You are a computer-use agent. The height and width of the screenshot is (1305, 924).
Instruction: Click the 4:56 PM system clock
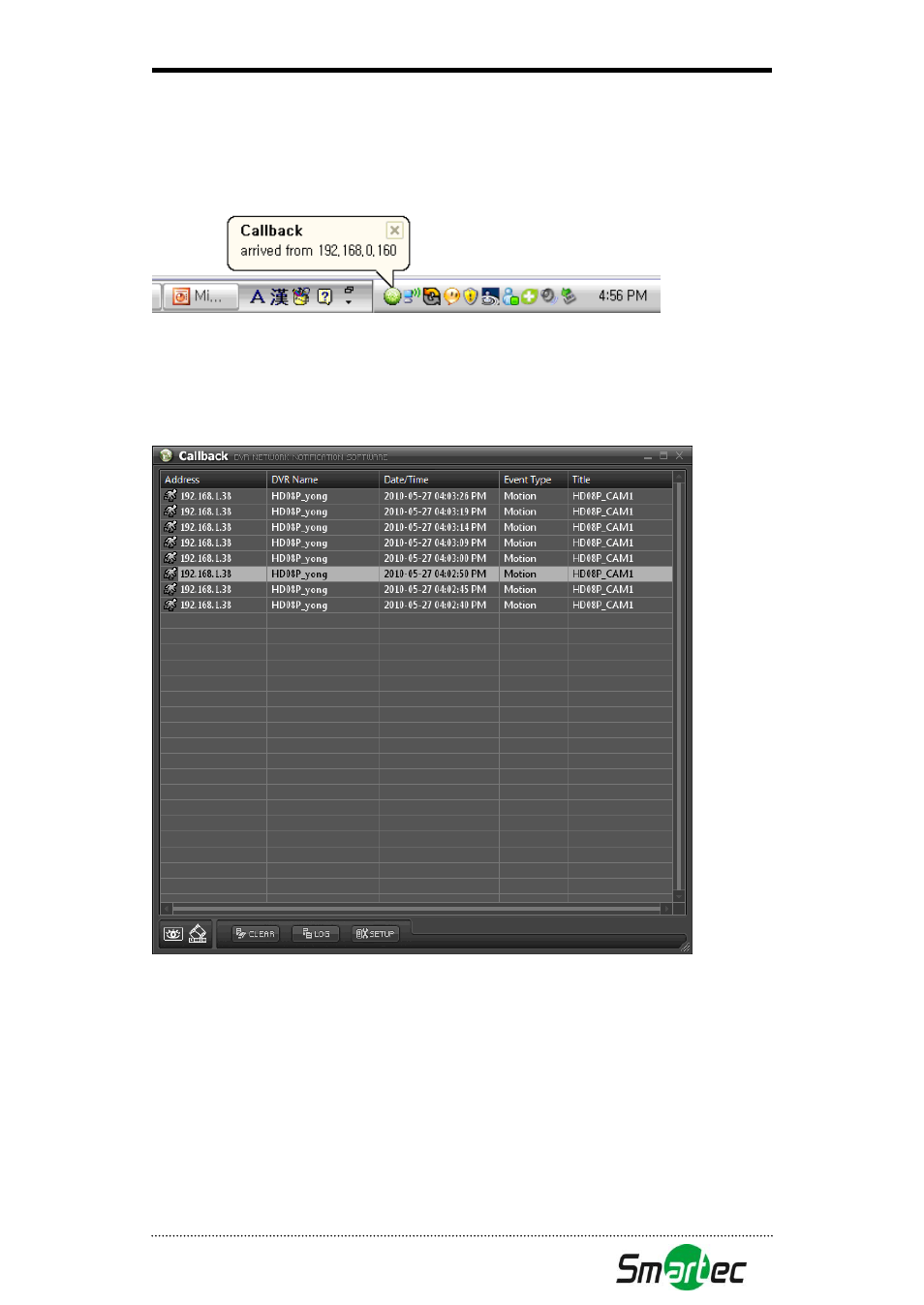tap(623, 296)
